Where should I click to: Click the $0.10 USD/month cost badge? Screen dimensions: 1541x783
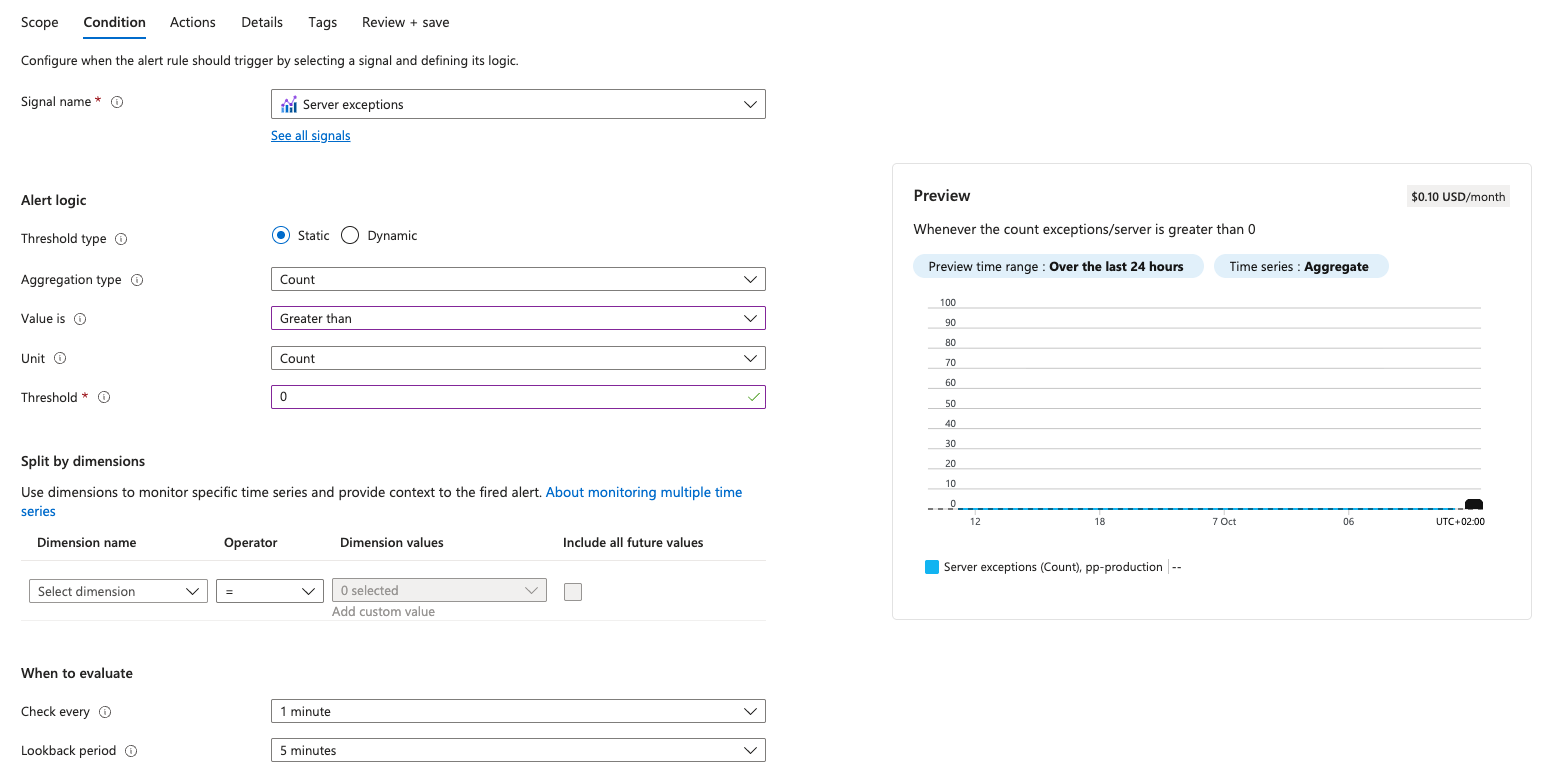coord(1458,197)
